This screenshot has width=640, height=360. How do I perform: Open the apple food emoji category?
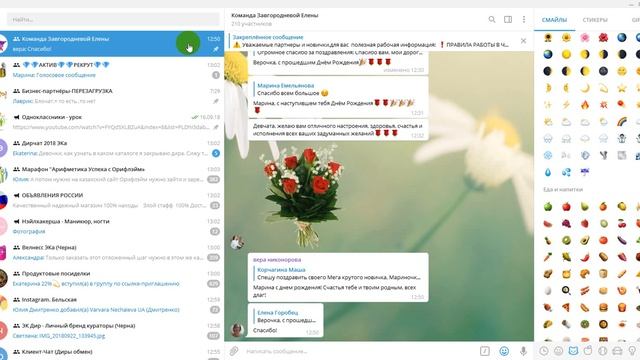pos(588,351)
